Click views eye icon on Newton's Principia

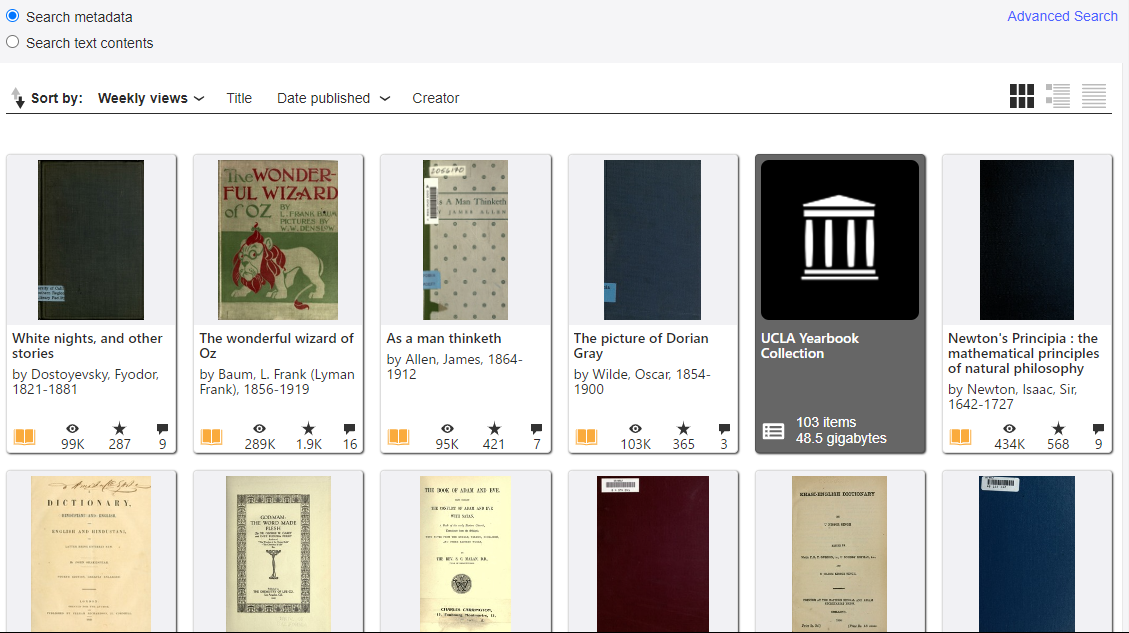point(1008,429)
